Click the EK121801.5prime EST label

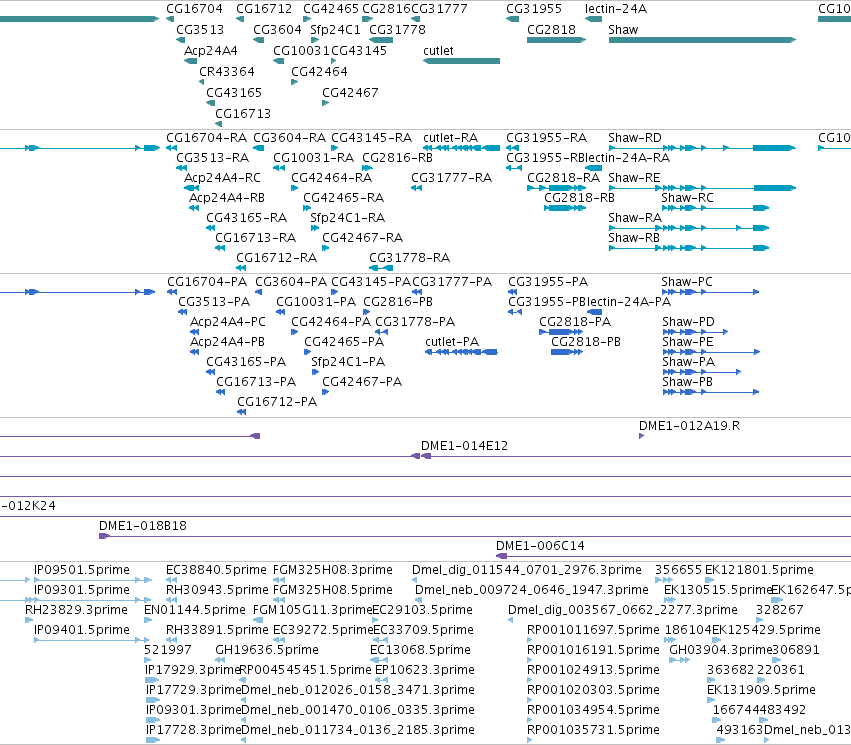[759, 570]
